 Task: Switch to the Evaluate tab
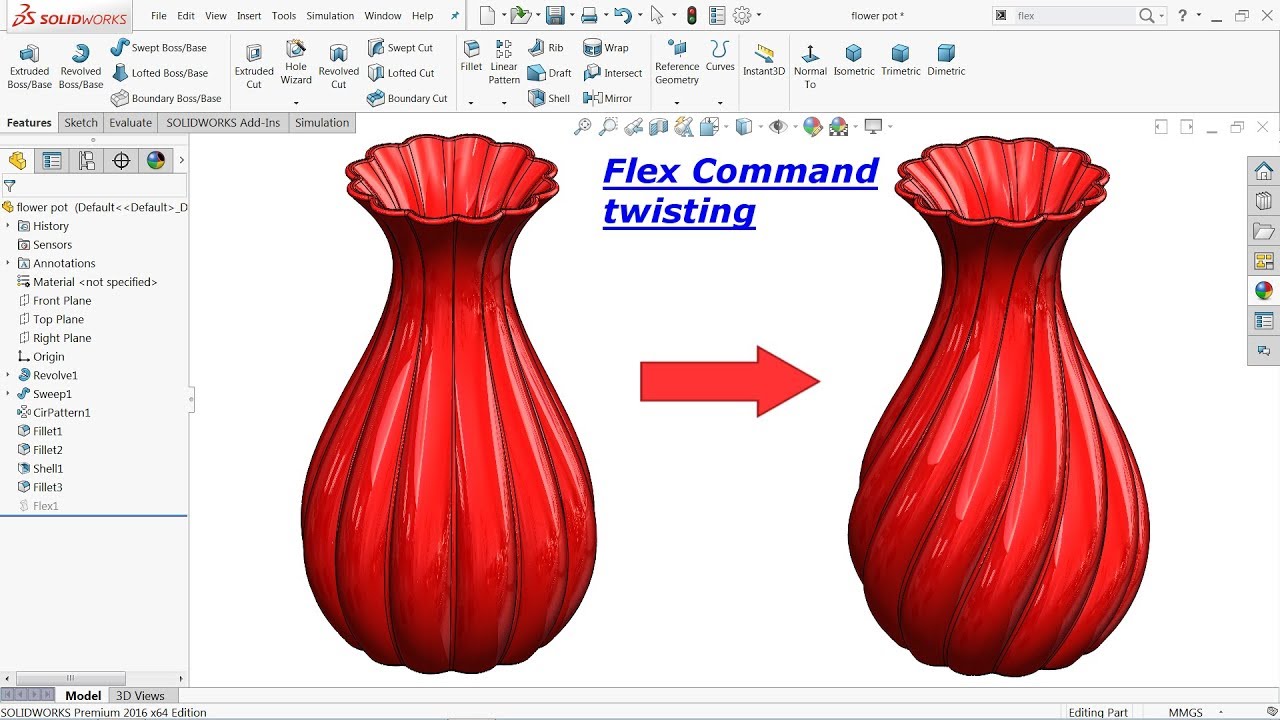[x=131, y=123]
